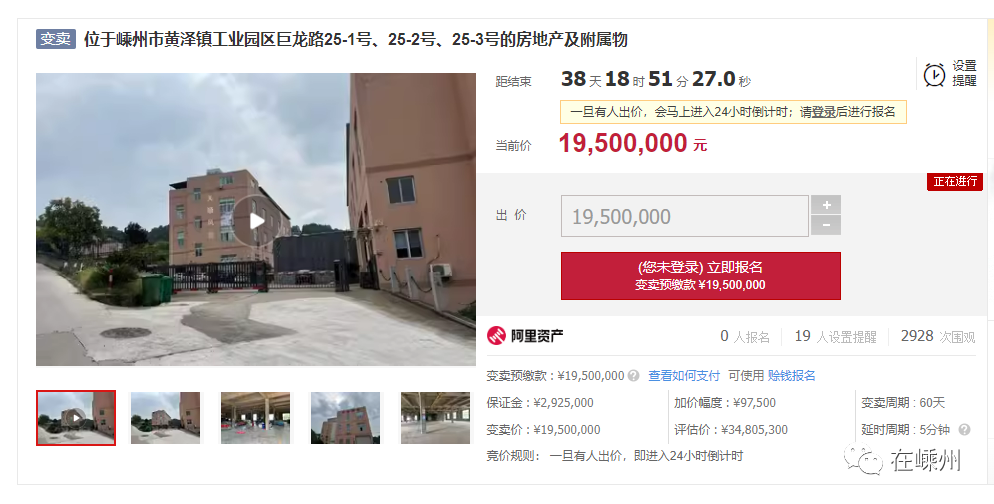Increase bid with the plus button

click(826, 205)
